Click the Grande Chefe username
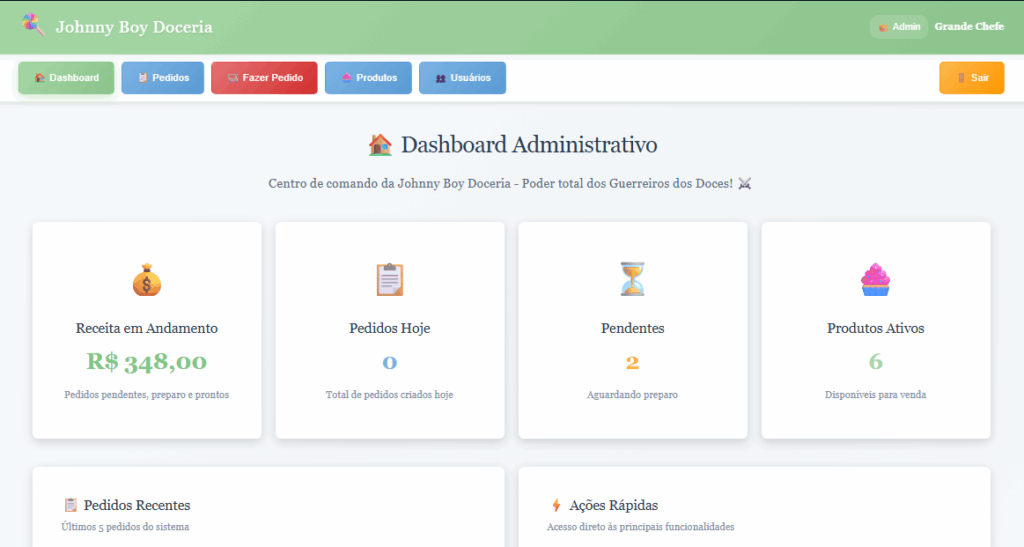 969,27
